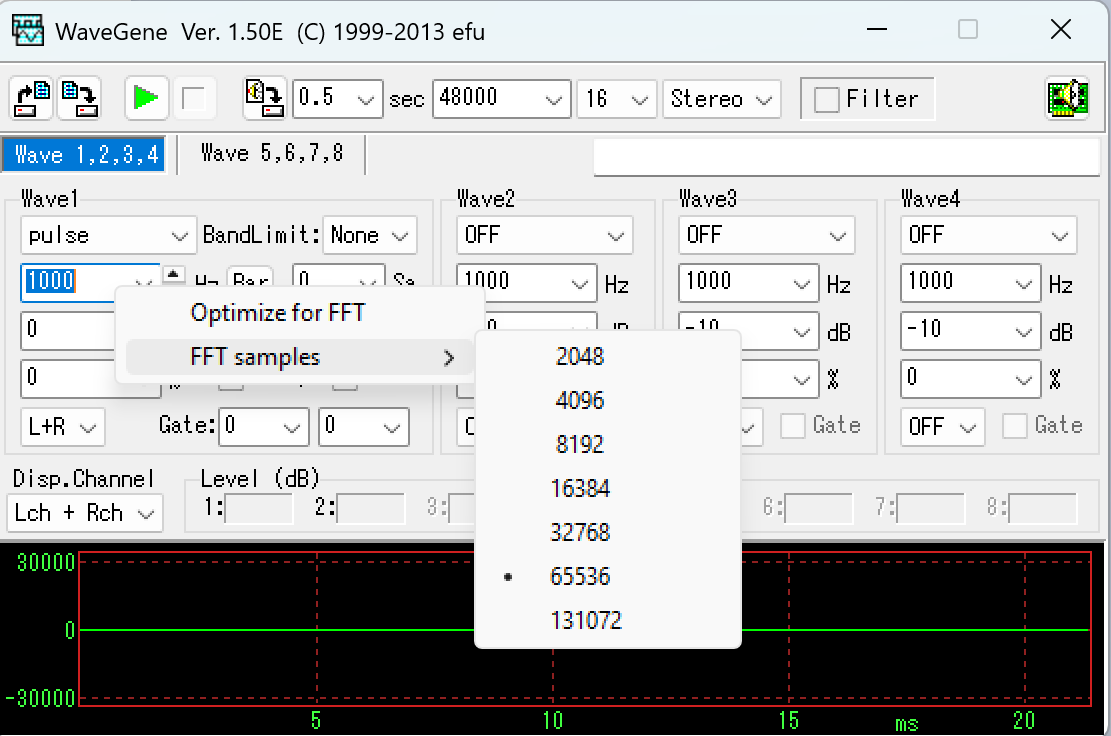1111x736 pixels.
Task: Select 8192 FFT samples
Action: pyautogui.click(x=607, y=444)
